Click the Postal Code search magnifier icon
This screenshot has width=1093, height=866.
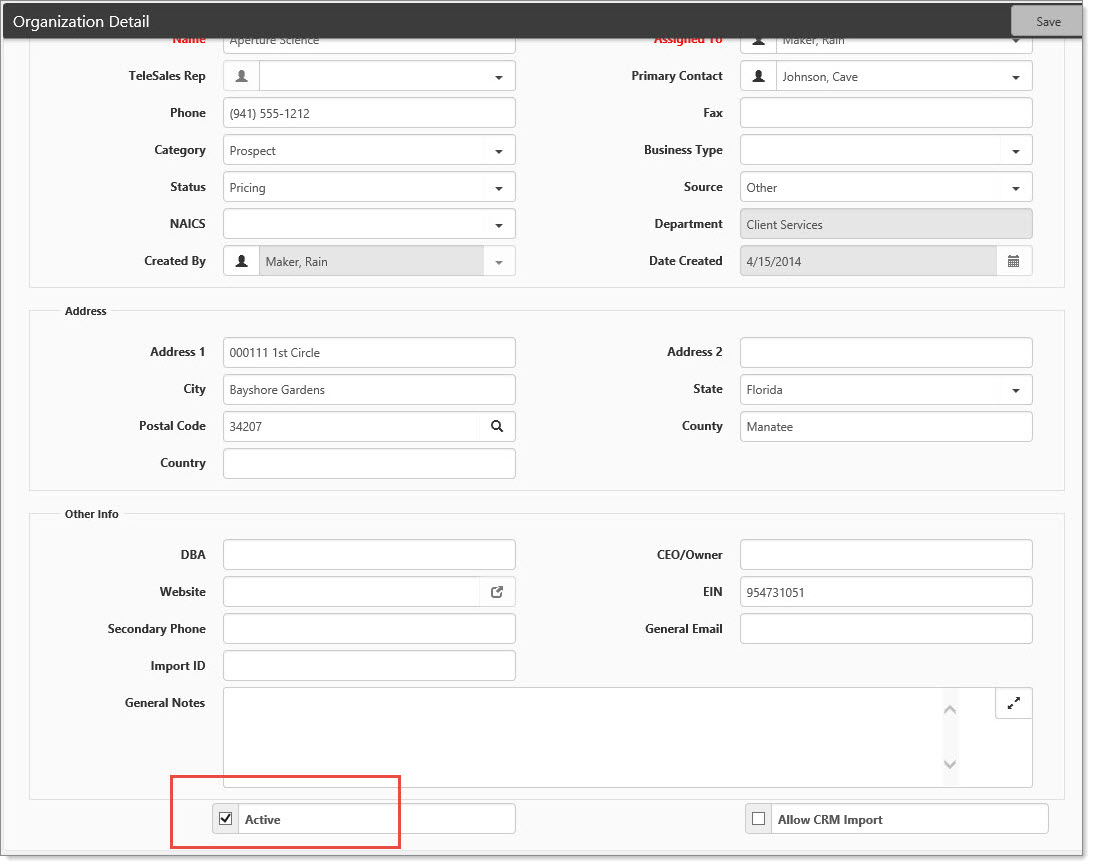pos(497,426)
